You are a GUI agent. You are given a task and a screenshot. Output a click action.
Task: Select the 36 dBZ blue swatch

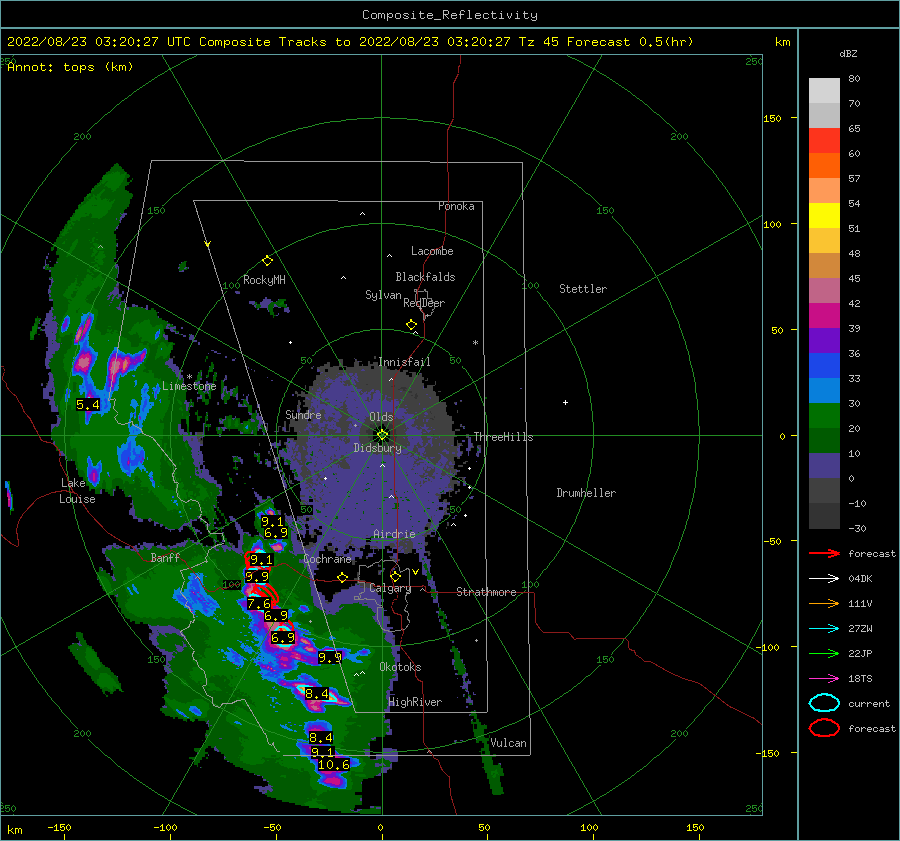pyautogui.click(x=824, y=365)
